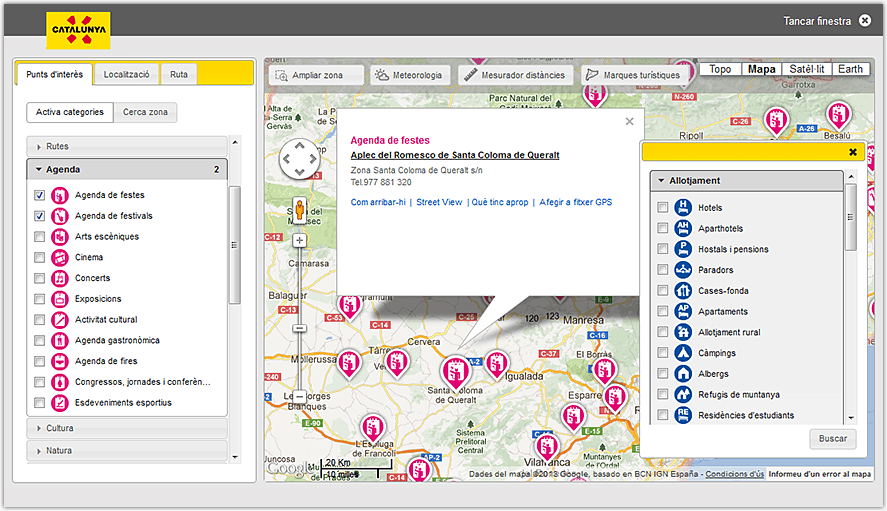The image size is (887, 511).
Task: Click the Com arribar-hi link
Action: [378, 202]
